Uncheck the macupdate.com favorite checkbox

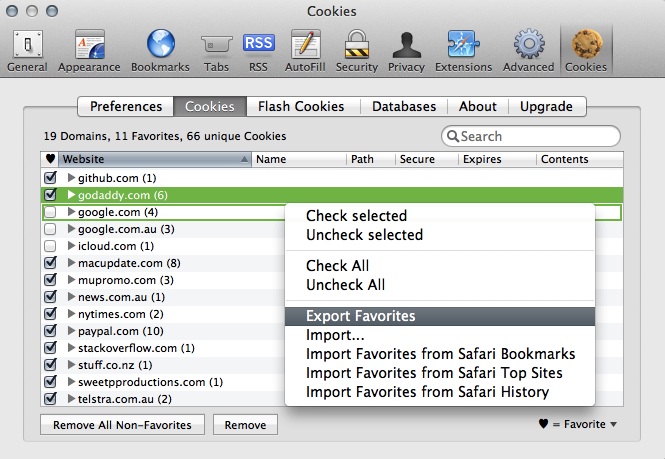point(50,263)
